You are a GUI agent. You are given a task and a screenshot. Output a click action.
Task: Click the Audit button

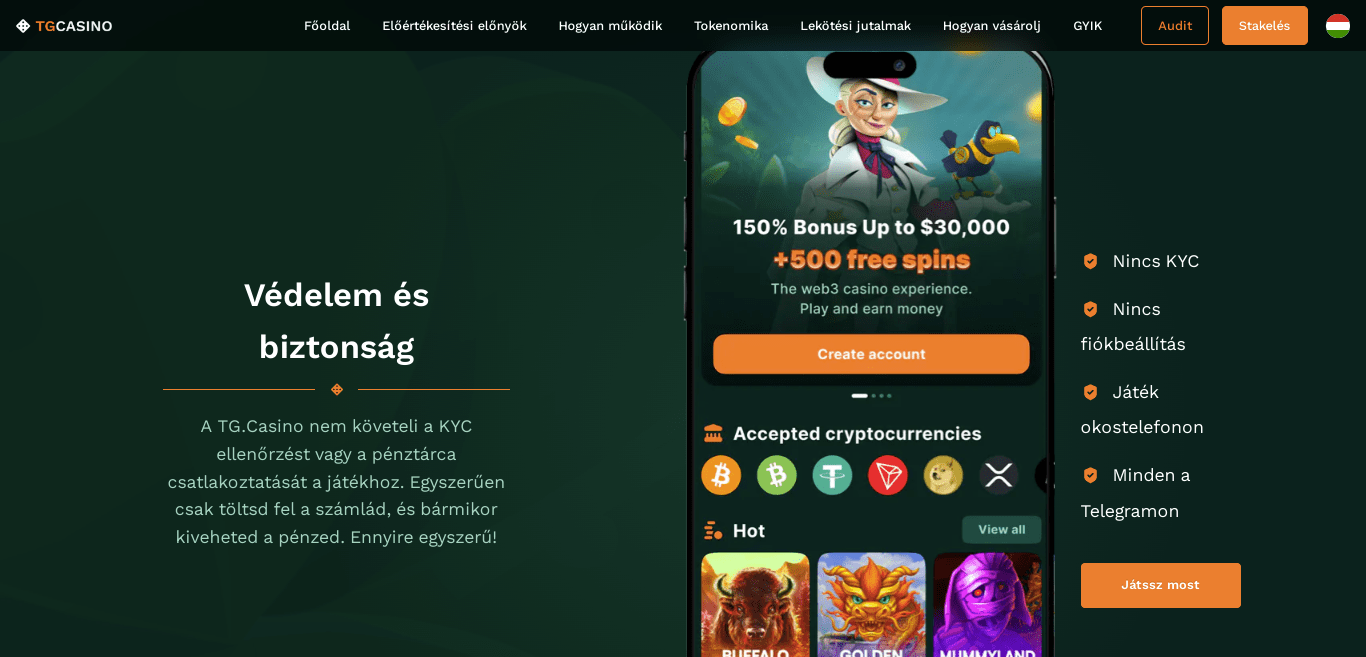coord(1175,26)
